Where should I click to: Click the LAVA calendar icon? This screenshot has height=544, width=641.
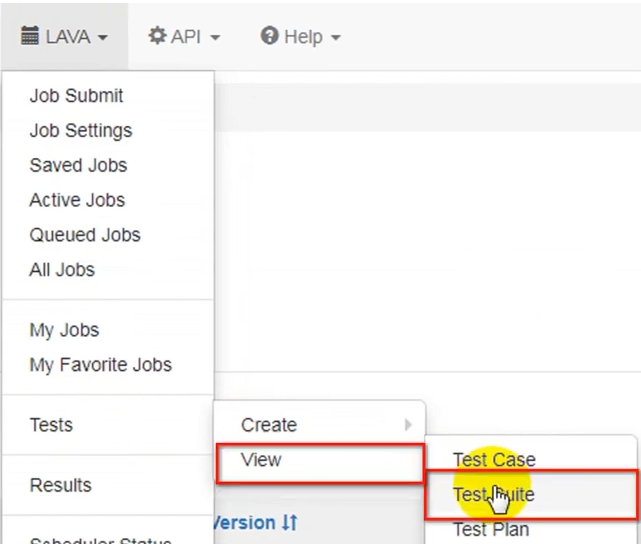coord(30,36)
